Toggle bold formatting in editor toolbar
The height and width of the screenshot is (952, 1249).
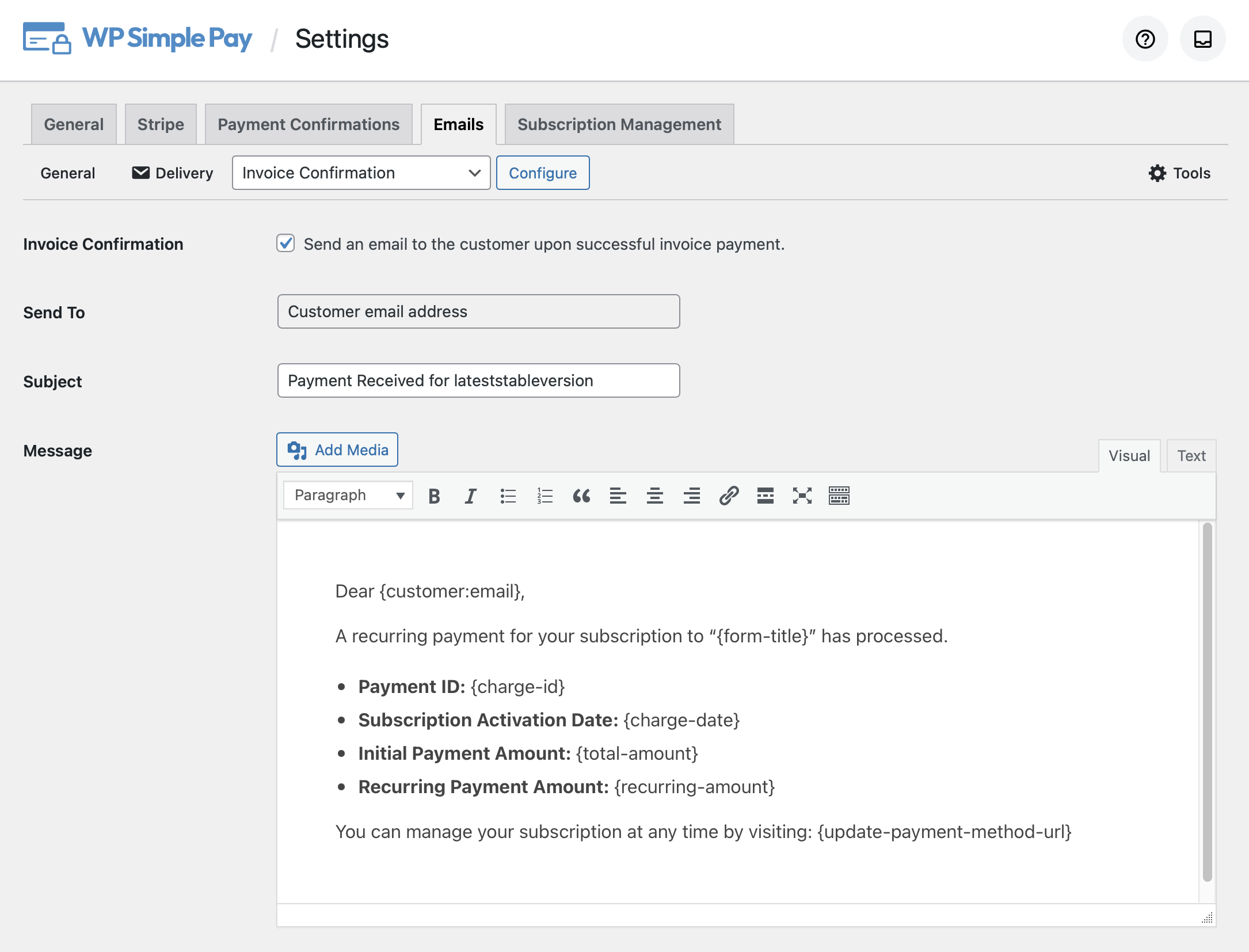(x=434, y=496)
